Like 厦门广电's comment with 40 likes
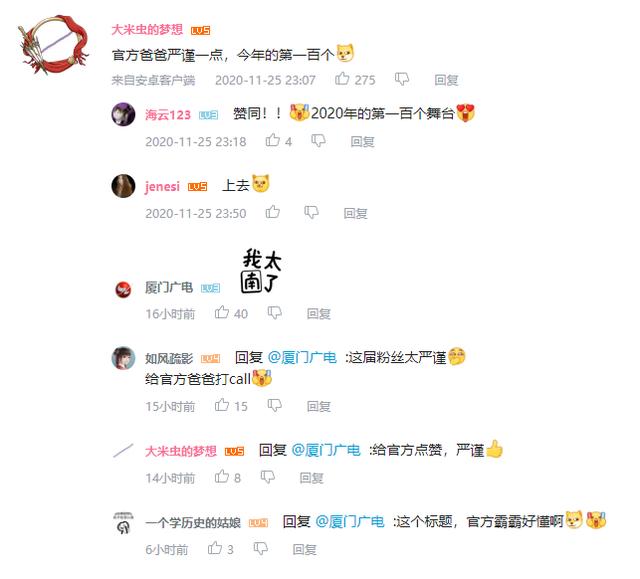Screen dimensions: 640x579 click(222, 313)
